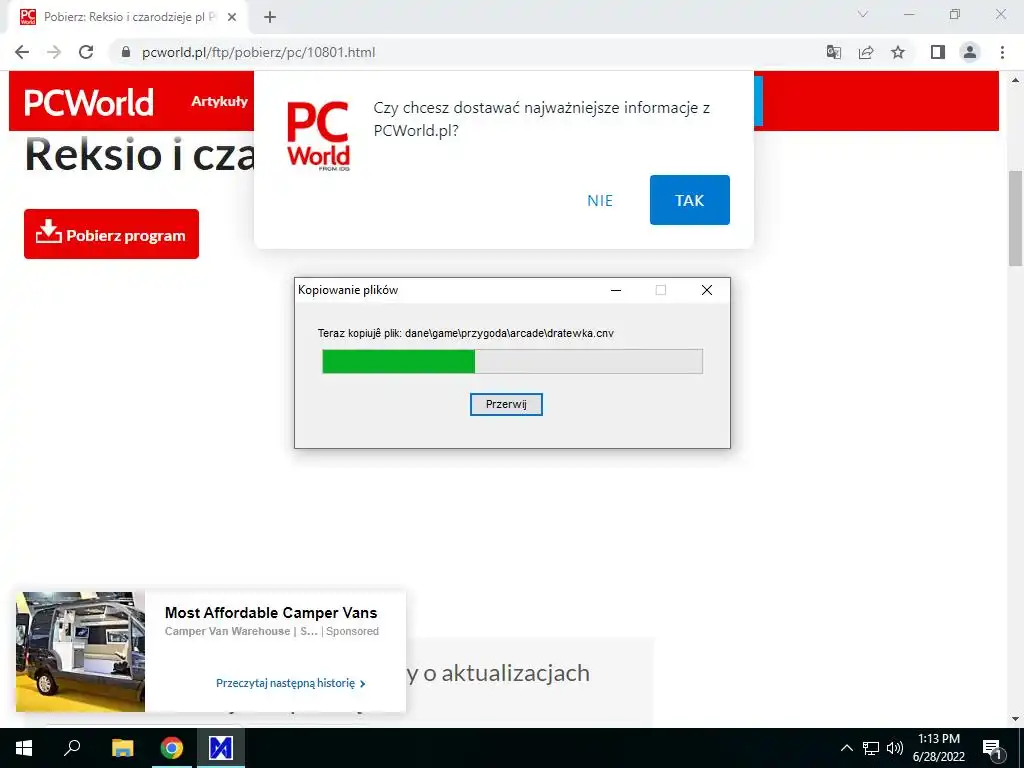Open Windows taskbar search
The image size is (1024, 768).
click(x=72, y=748)
